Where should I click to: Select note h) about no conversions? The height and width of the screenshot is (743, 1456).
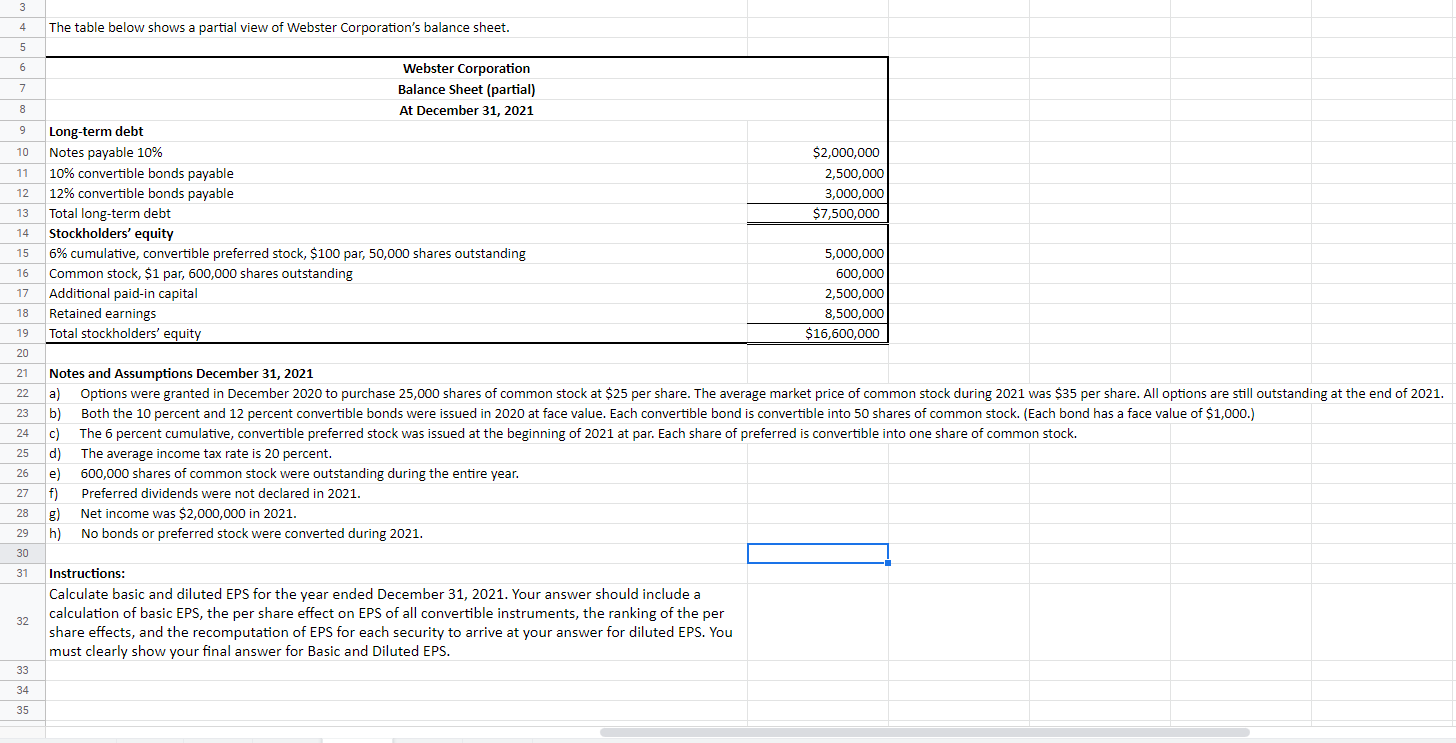pyautogui.click(x=236, y=533)
